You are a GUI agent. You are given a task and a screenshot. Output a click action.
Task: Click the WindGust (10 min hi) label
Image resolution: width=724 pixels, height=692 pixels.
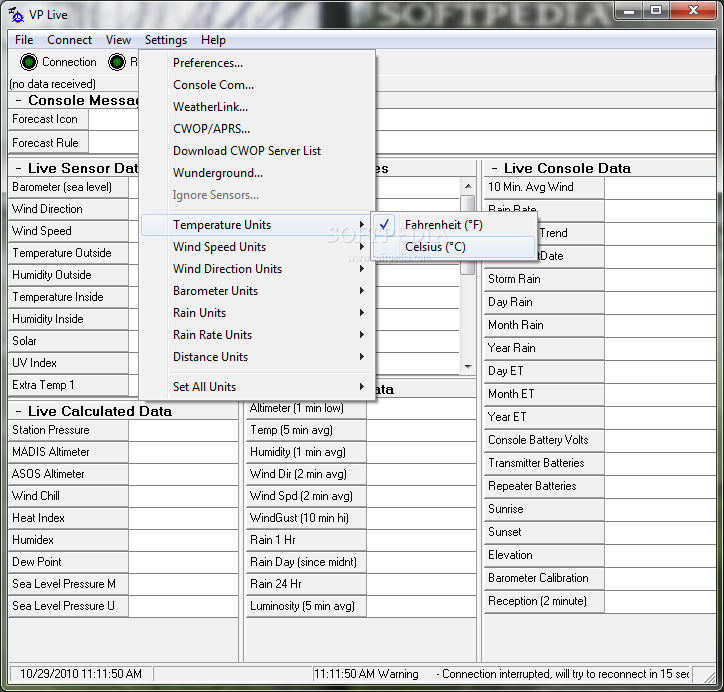[x=306, y=518]
